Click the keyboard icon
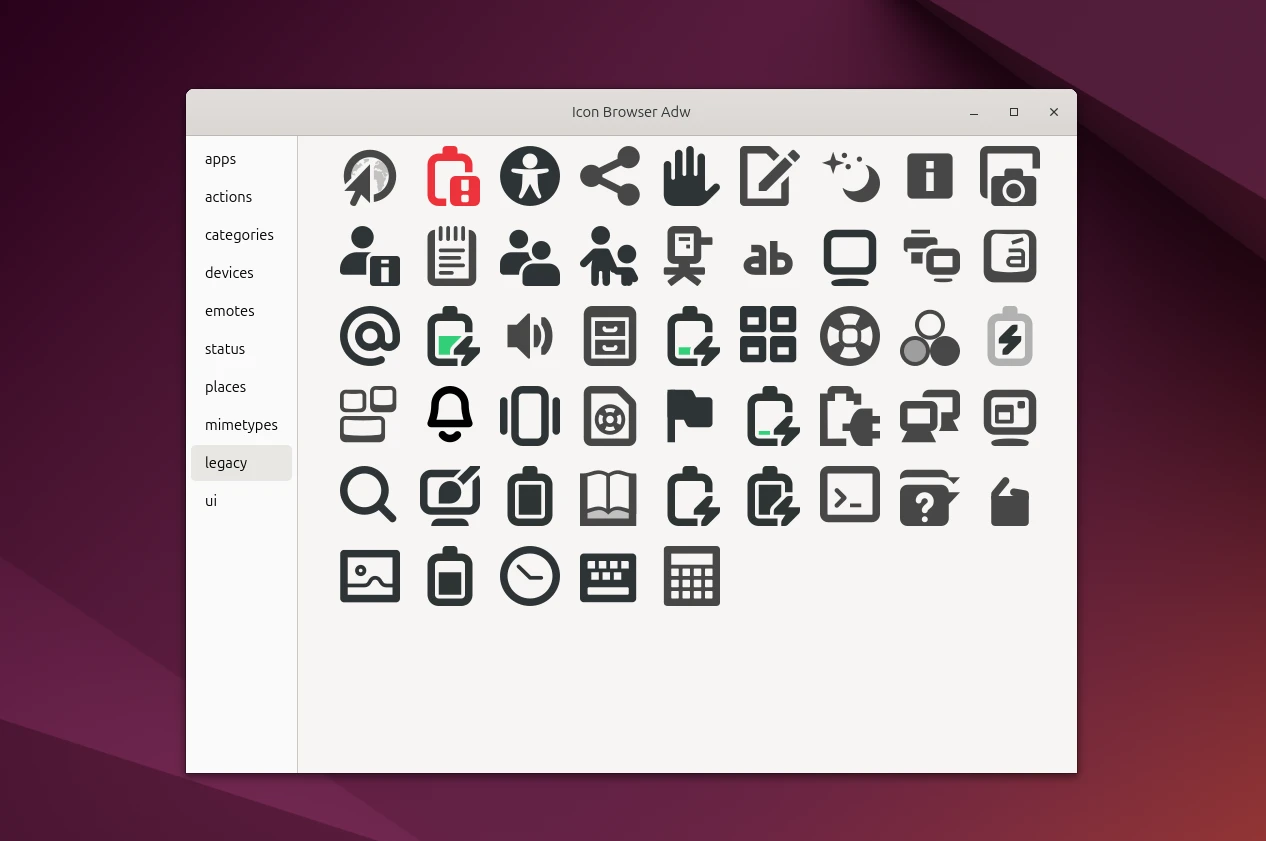The width and height of the screenshot is (1266, 841). pyautogui.click(x=609, y=576)
